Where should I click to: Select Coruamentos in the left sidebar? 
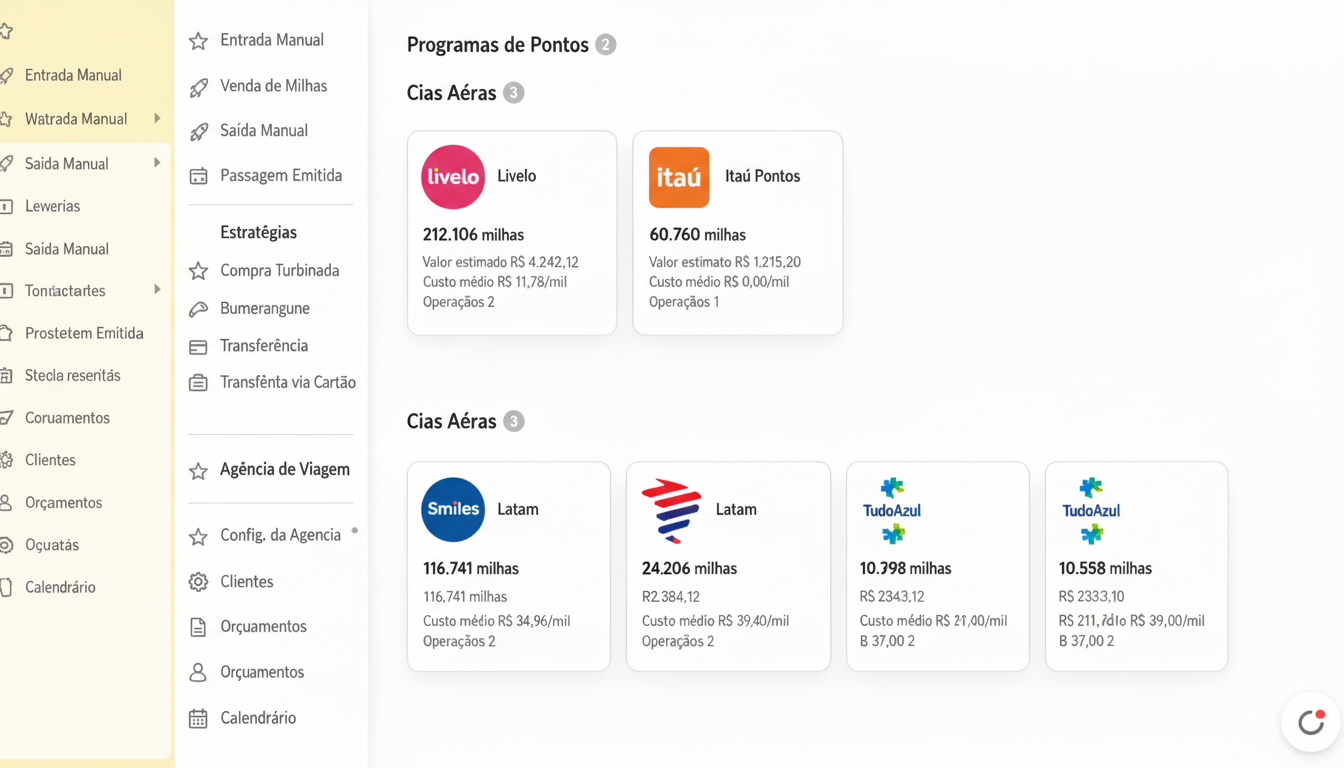tap(67, 418)
